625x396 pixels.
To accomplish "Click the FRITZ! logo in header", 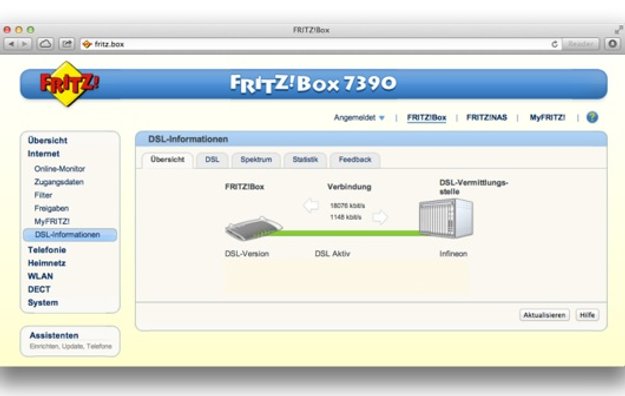I will click(69, 84).
